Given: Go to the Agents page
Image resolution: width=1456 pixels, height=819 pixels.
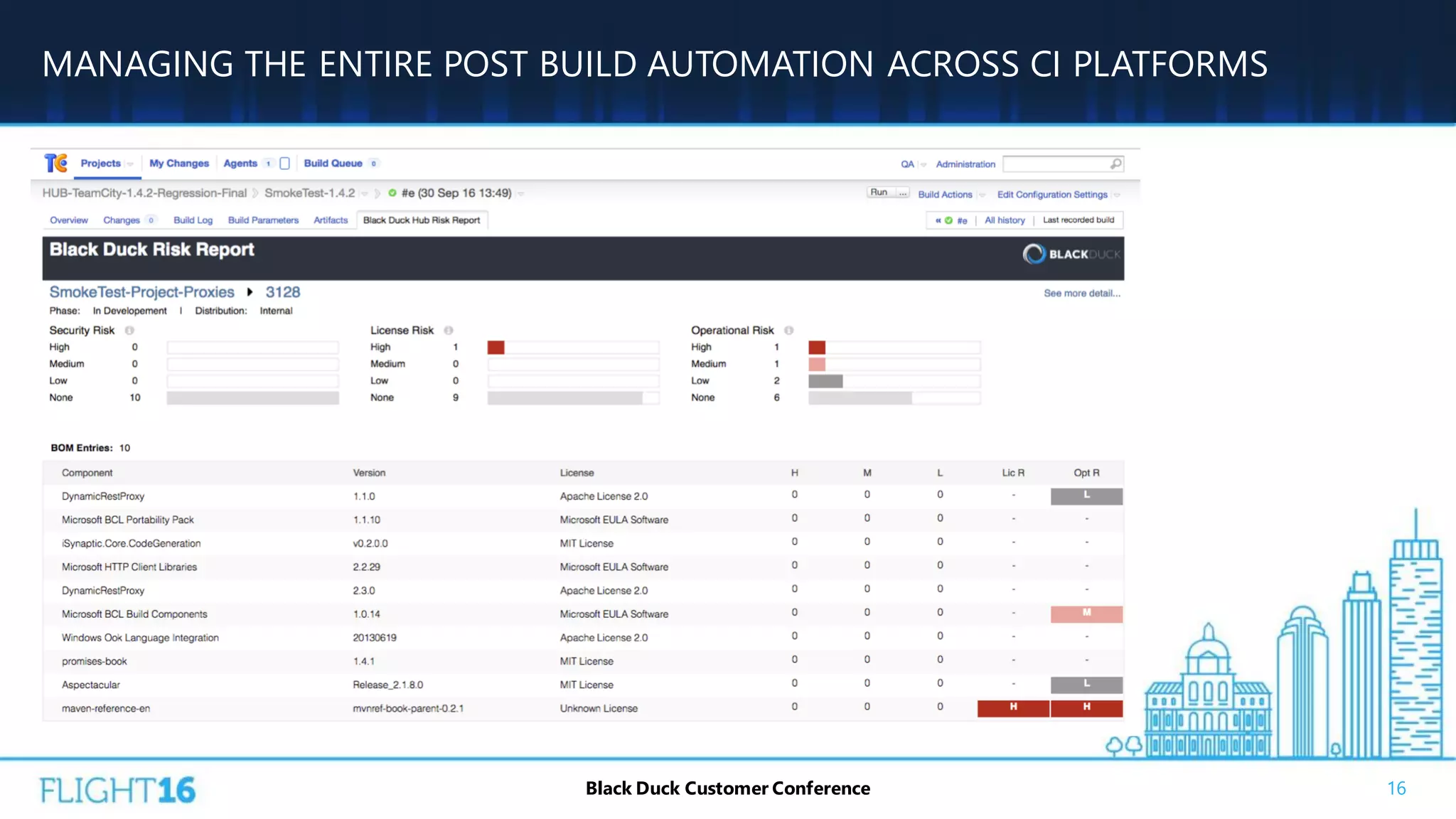Looking at the screenshot, I should (240, 164).
